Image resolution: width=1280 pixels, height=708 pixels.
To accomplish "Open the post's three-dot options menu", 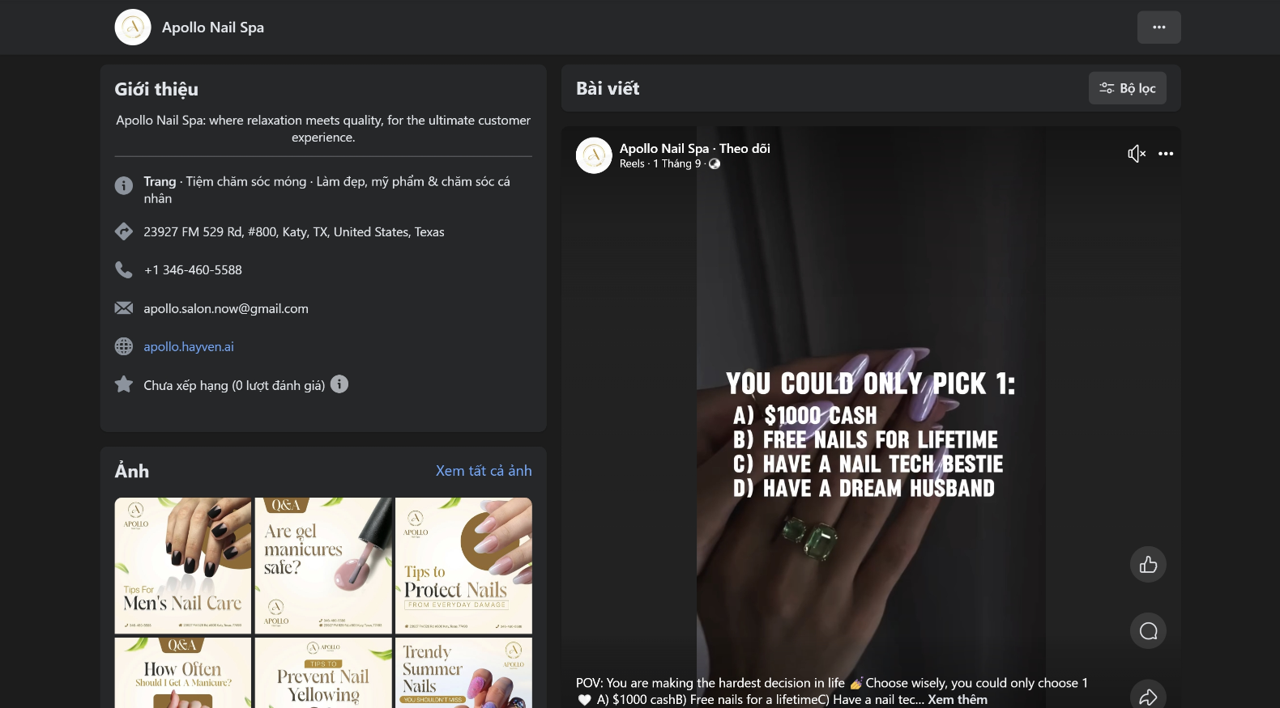I will pos(1166,154).
